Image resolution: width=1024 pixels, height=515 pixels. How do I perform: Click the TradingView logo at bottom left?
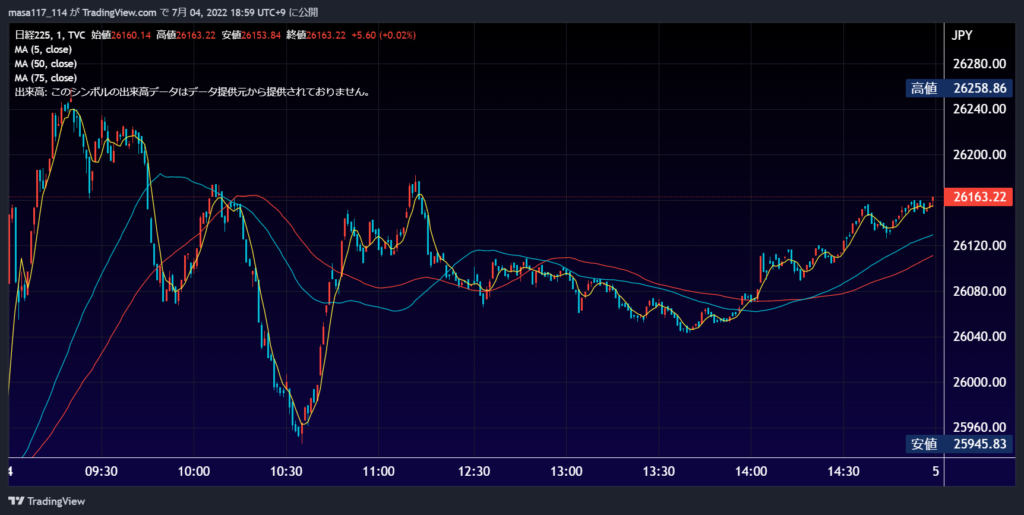[x=47, y=501]
